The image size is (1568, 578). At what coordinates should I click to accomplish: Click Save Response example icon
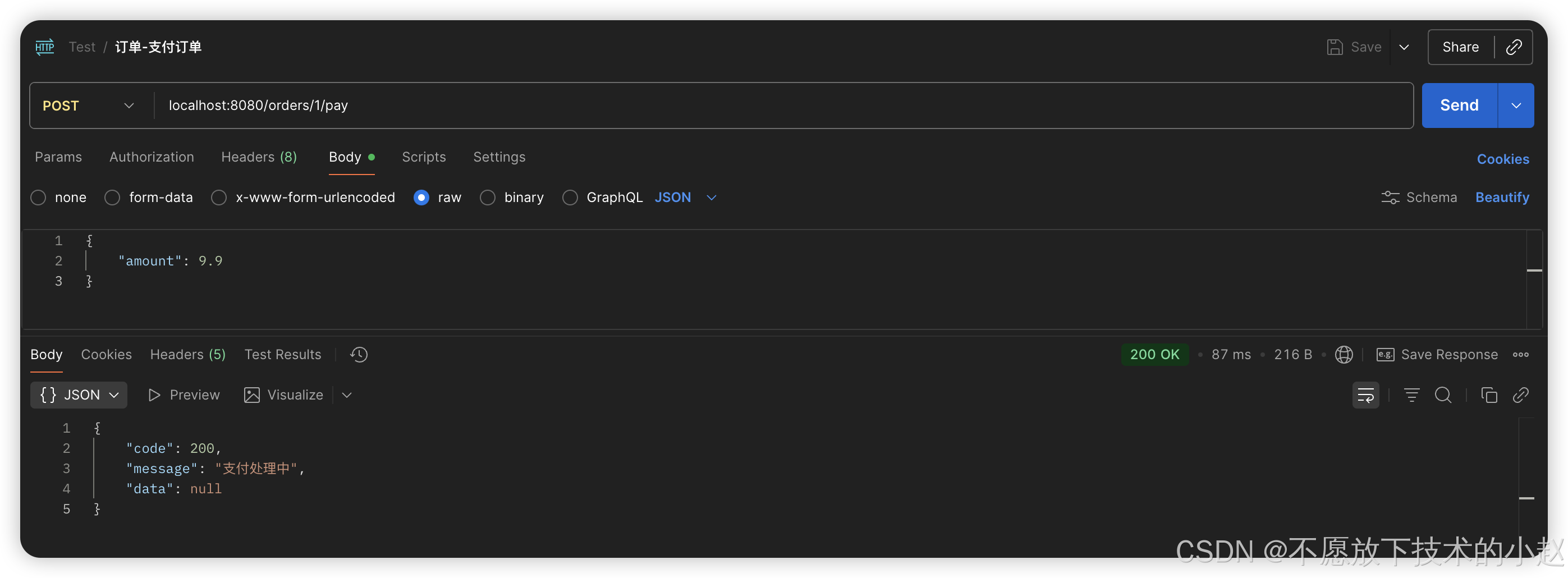tap(1385, 354)
